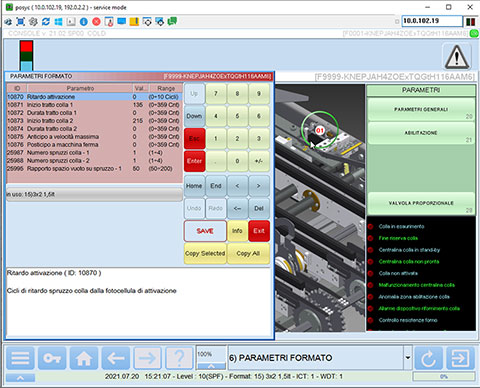Click the logout exit-door icon
The height and width of the screenshot is (388, 480).
tap(460, 358)
